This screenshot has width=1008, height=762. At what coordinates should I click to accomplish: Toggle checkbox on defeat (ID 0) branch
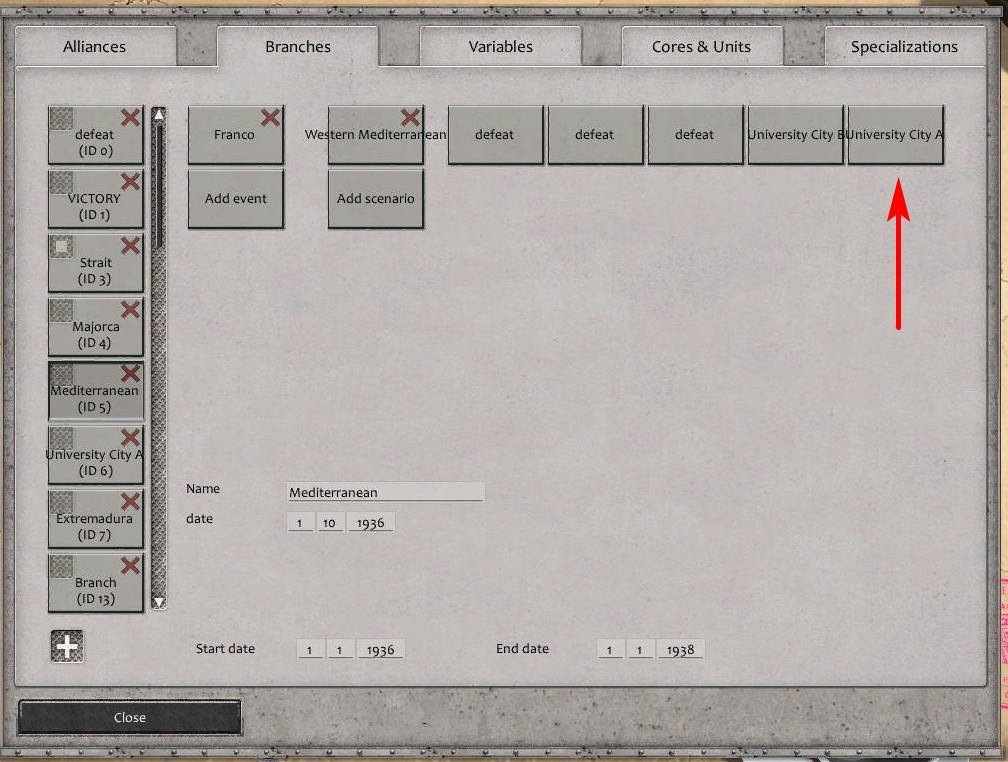click(x=62, y=118)
